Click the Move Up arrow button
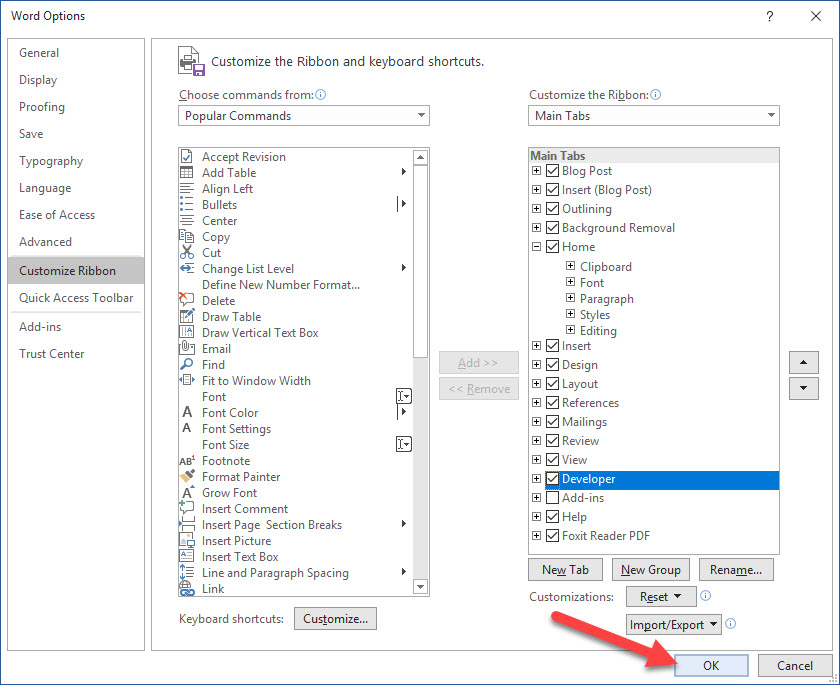Viewport: 840px width, 685px height. click(x=804, y=363)
